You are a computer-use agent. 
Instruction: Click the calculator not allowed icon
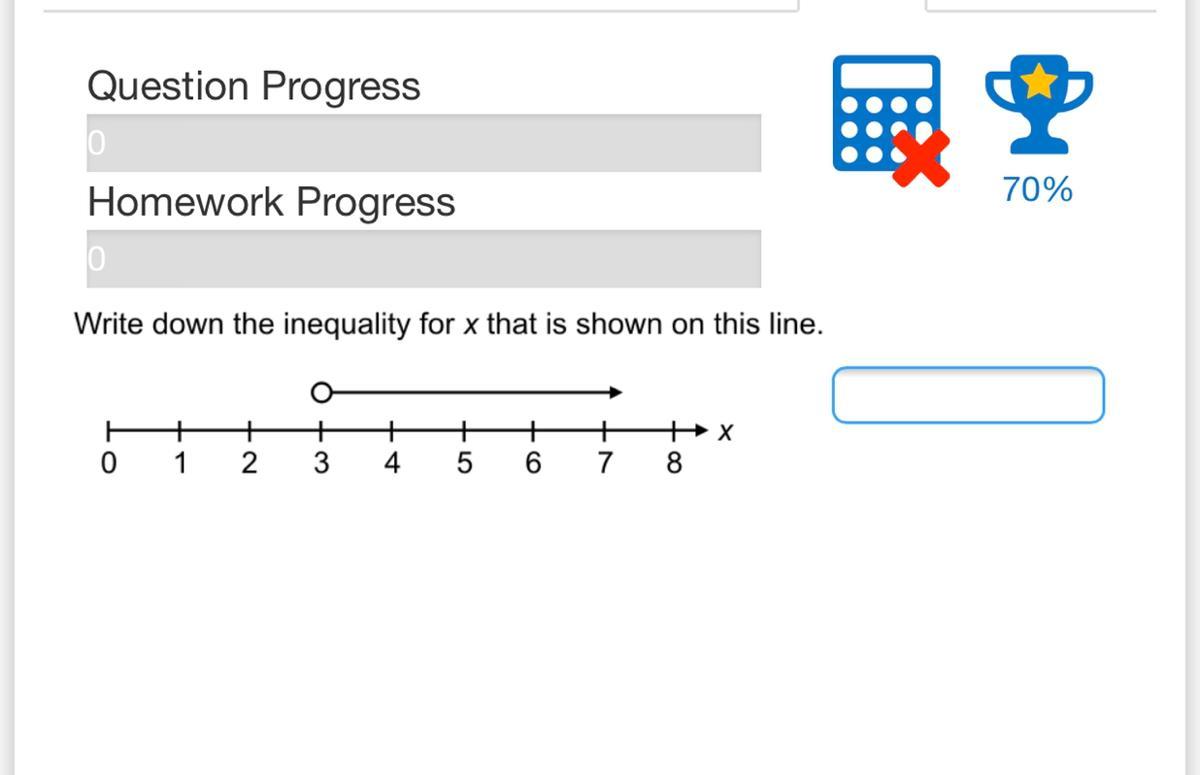coord(890,120)
